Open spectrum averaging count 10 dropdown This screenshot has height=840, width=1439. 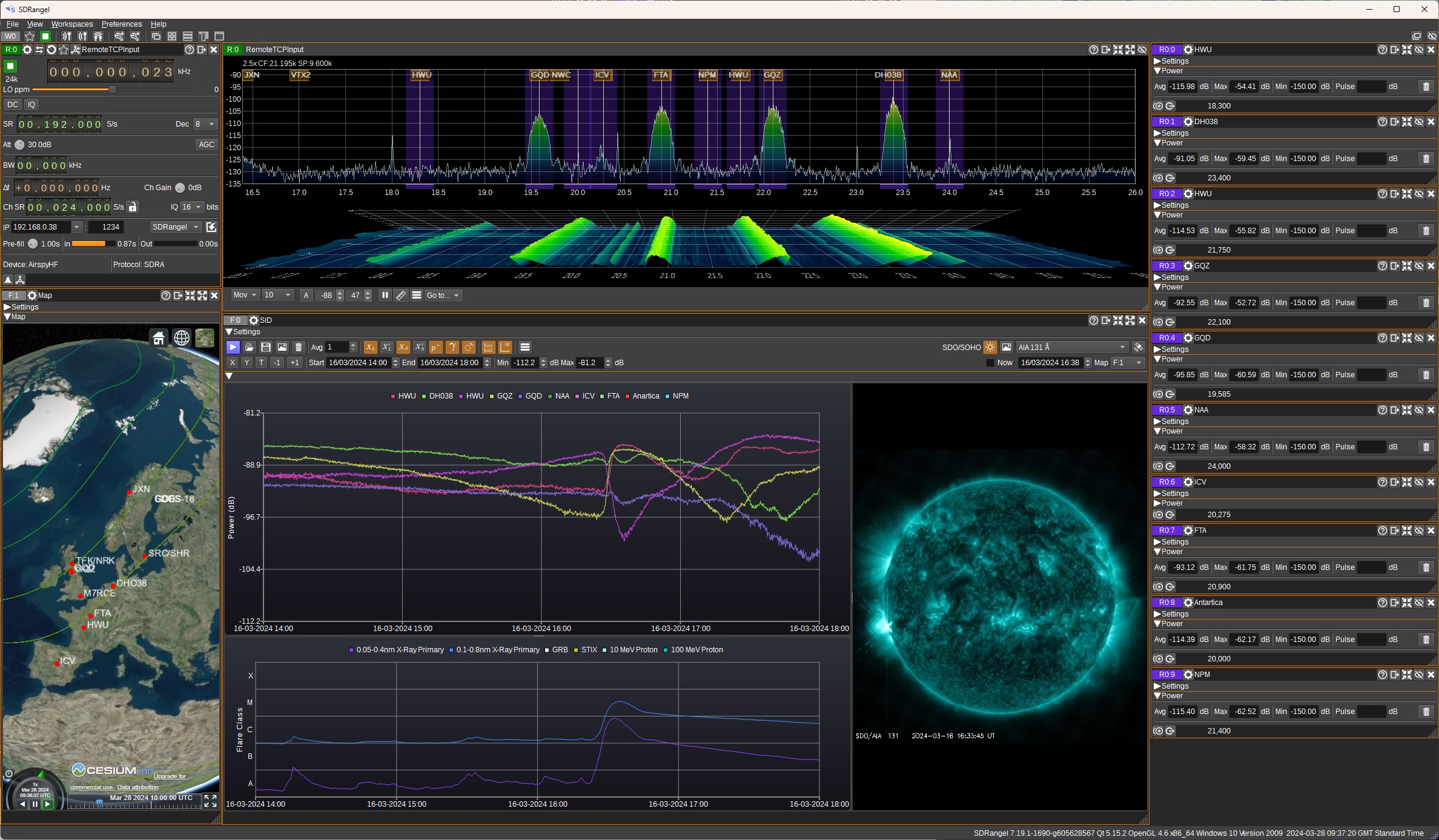[278, 295]
